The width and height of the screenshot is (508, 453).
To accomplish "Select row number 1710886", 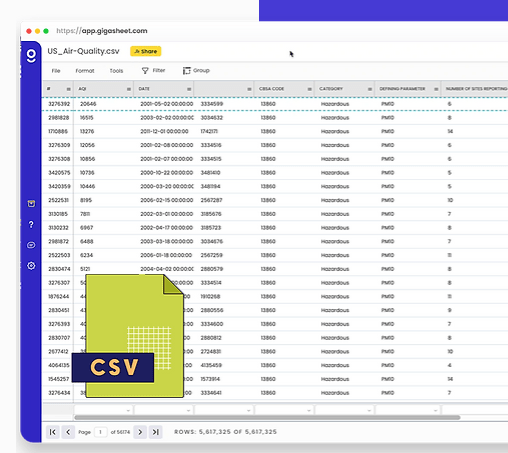I will click(x=58, y=131).
